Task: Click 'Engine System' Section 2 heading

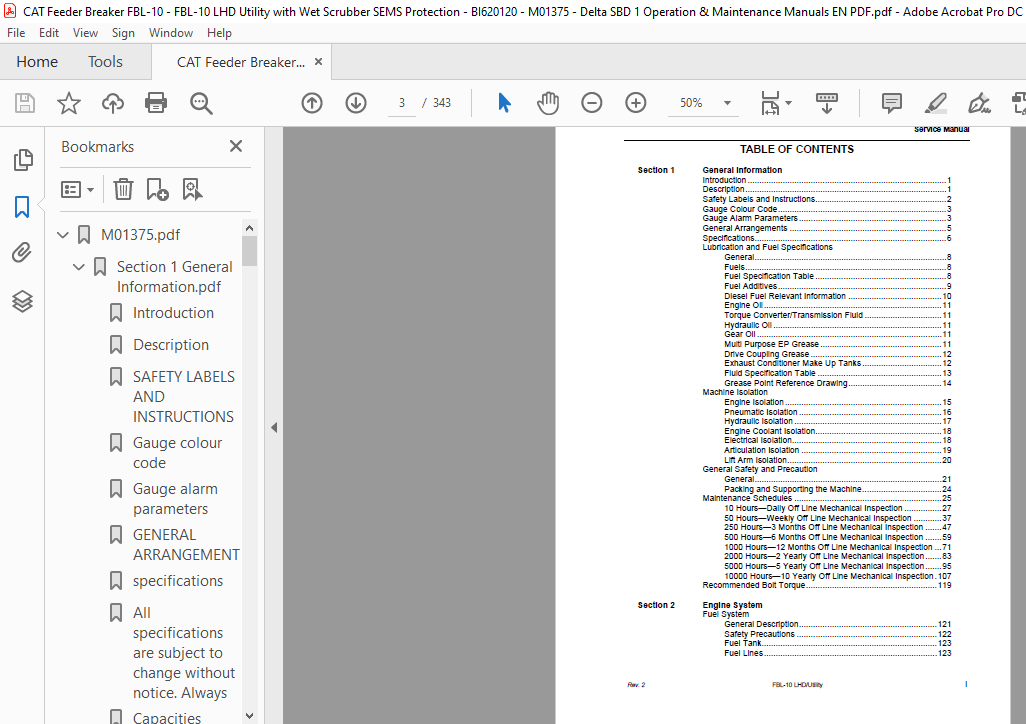Action: [732, 605]
